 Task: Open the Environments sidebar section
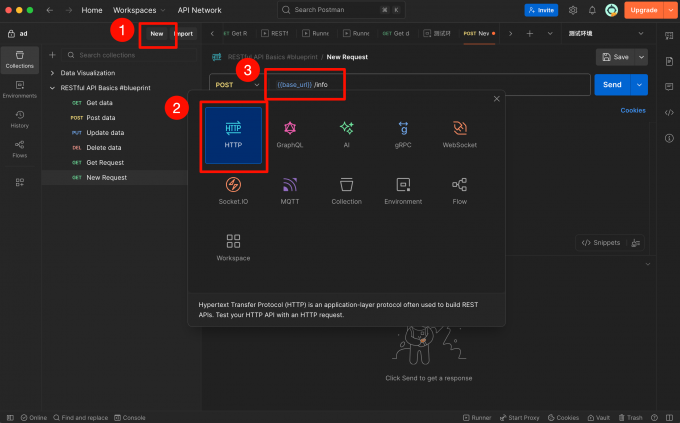click(20, 90)
